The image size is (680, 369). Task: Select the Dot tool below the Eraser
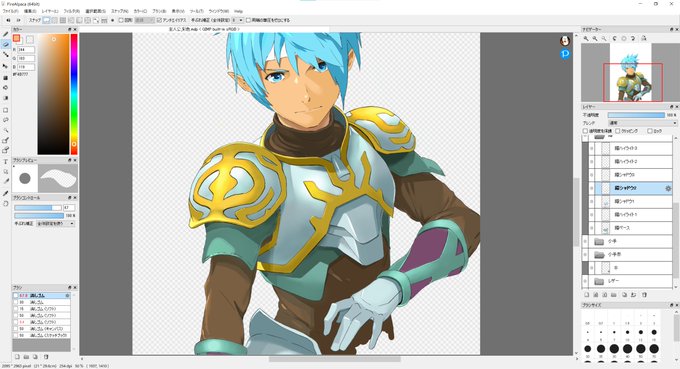[x=6, y=55]
